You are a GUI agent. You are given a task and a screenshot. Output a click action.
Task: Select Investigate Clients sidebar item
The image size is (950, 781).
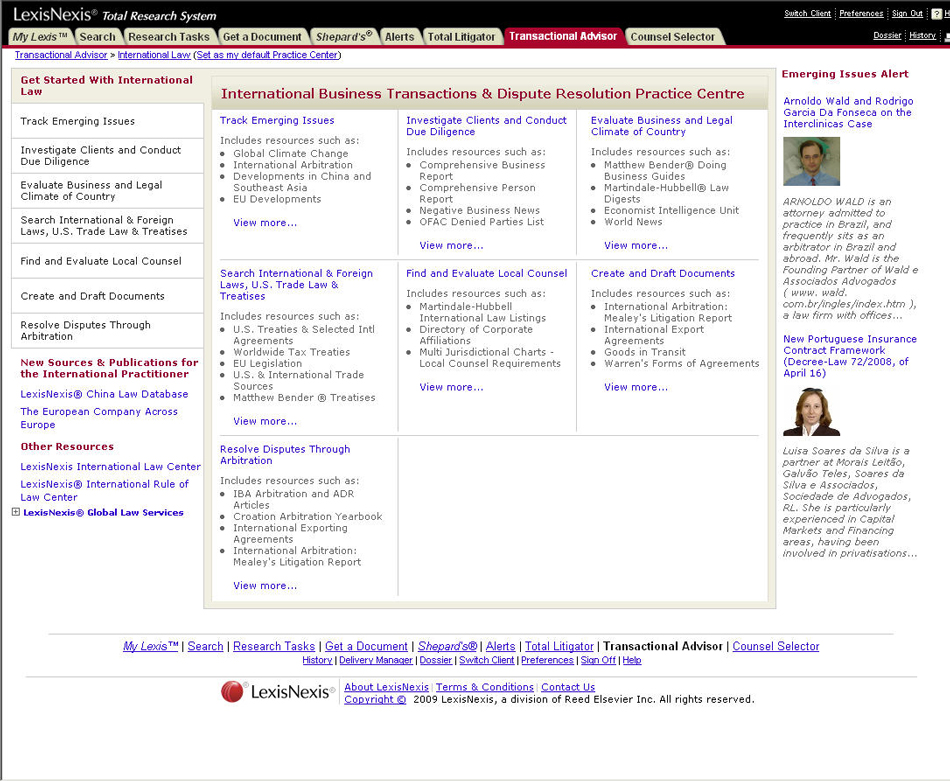(x=107, y=156)
